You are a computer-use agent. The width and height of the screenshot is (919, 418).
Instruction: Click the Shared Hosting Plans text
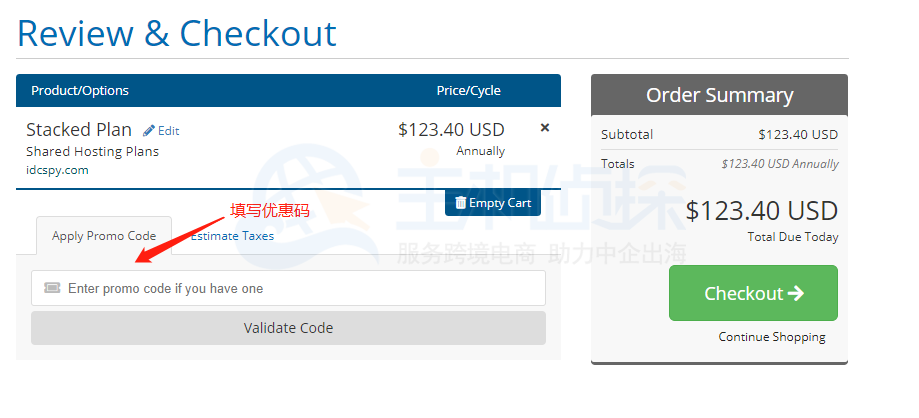click(x=92, y=152)
